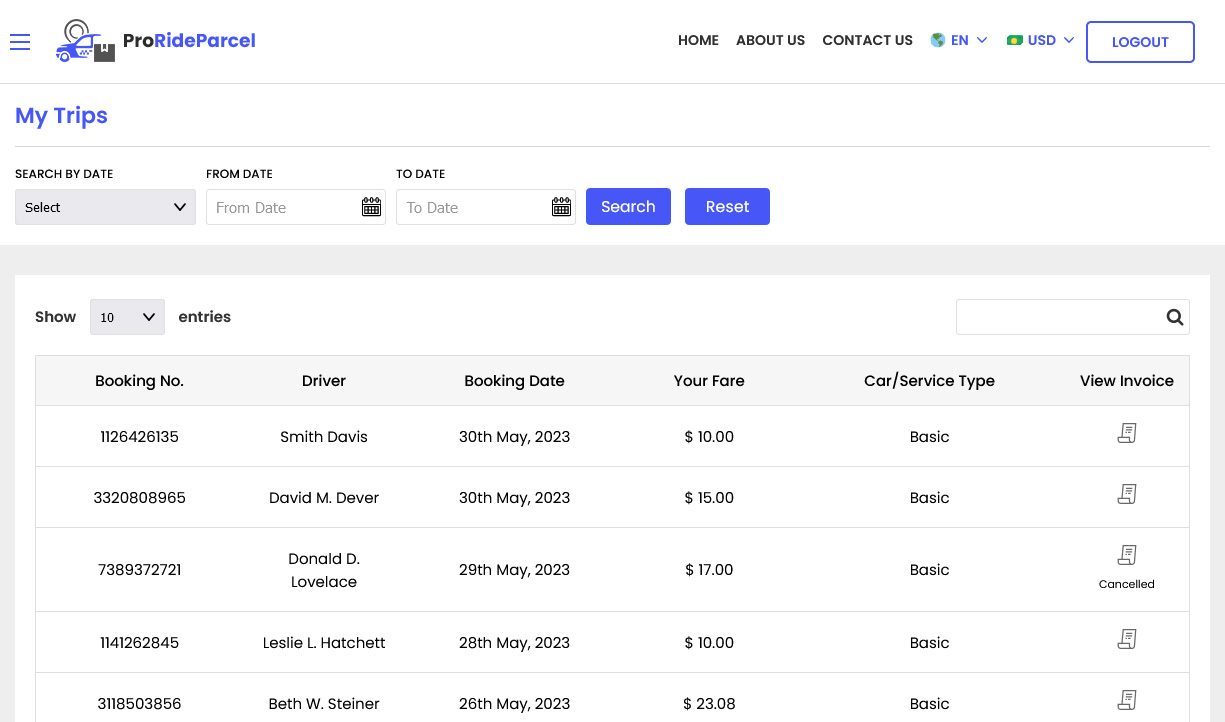Select booking number 1141262845
Screen dimensions: 1225x722
click(139, 643)
